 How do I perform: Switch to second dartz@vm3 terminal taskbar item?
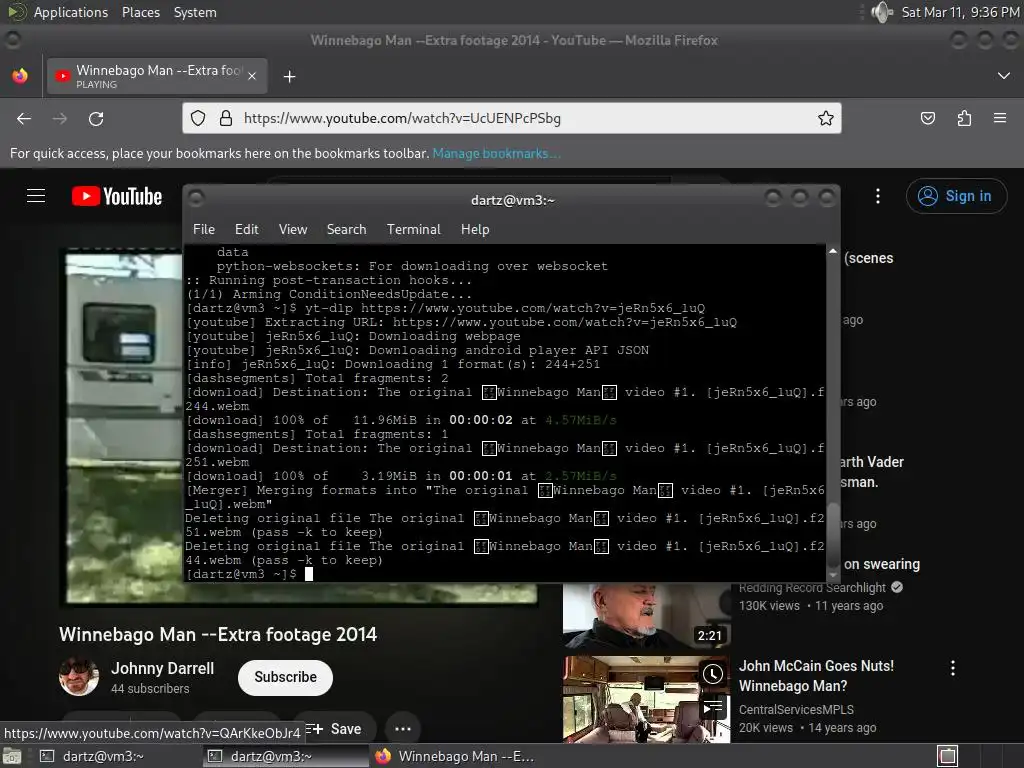point(285,756)
